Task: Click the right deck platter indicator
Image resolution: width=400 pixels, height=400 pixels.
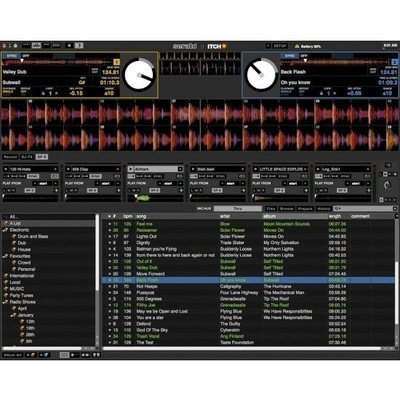Action: (261, 75)
